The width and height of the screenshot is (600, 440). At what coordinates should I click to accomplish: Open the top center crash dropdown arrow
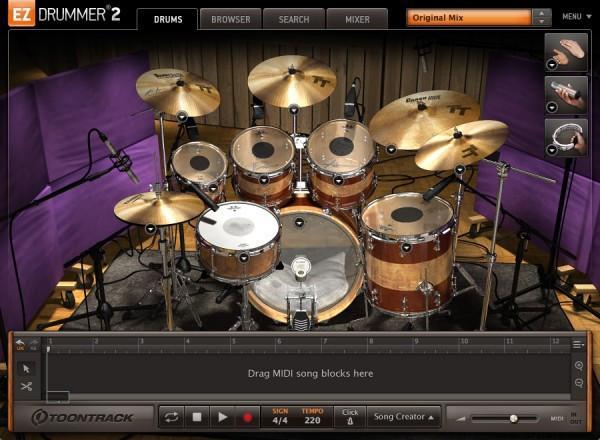pyautogui.click(x=293, y=110)
